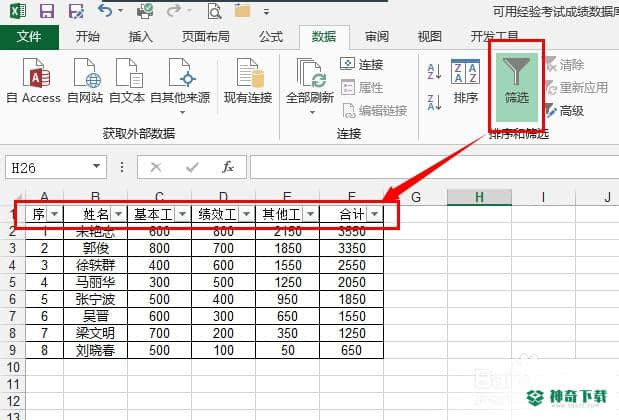
Task: Select the cell containing 徐轶群
Action: click(x=96, y=265)
